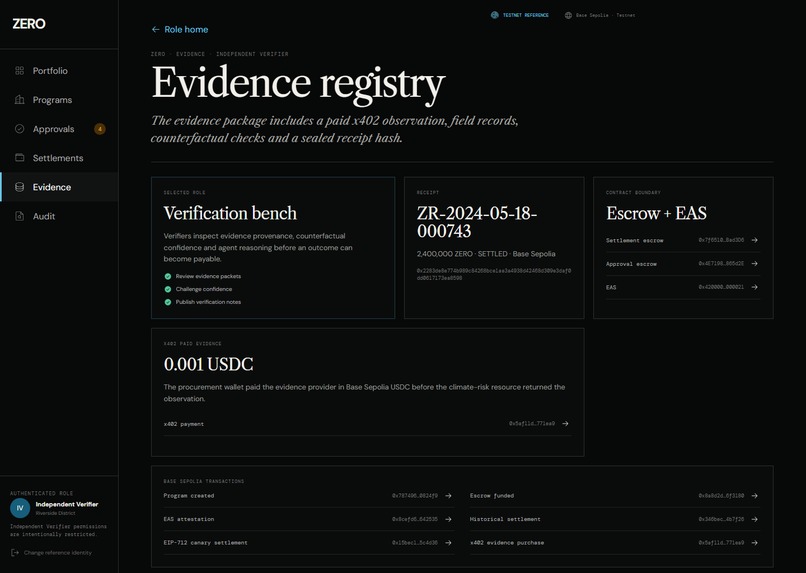Open x402 evidence purchase arrow
This screenshot has width=806, height=573.
pos(755,543)
